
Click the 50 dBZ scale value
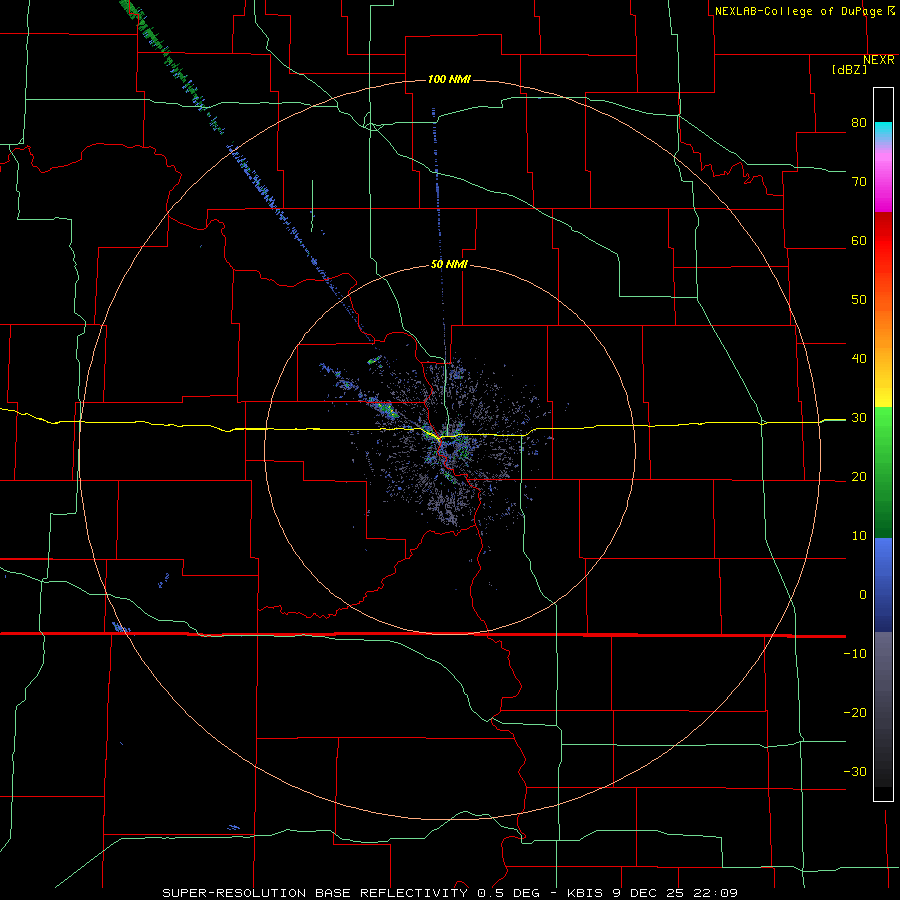859,300
